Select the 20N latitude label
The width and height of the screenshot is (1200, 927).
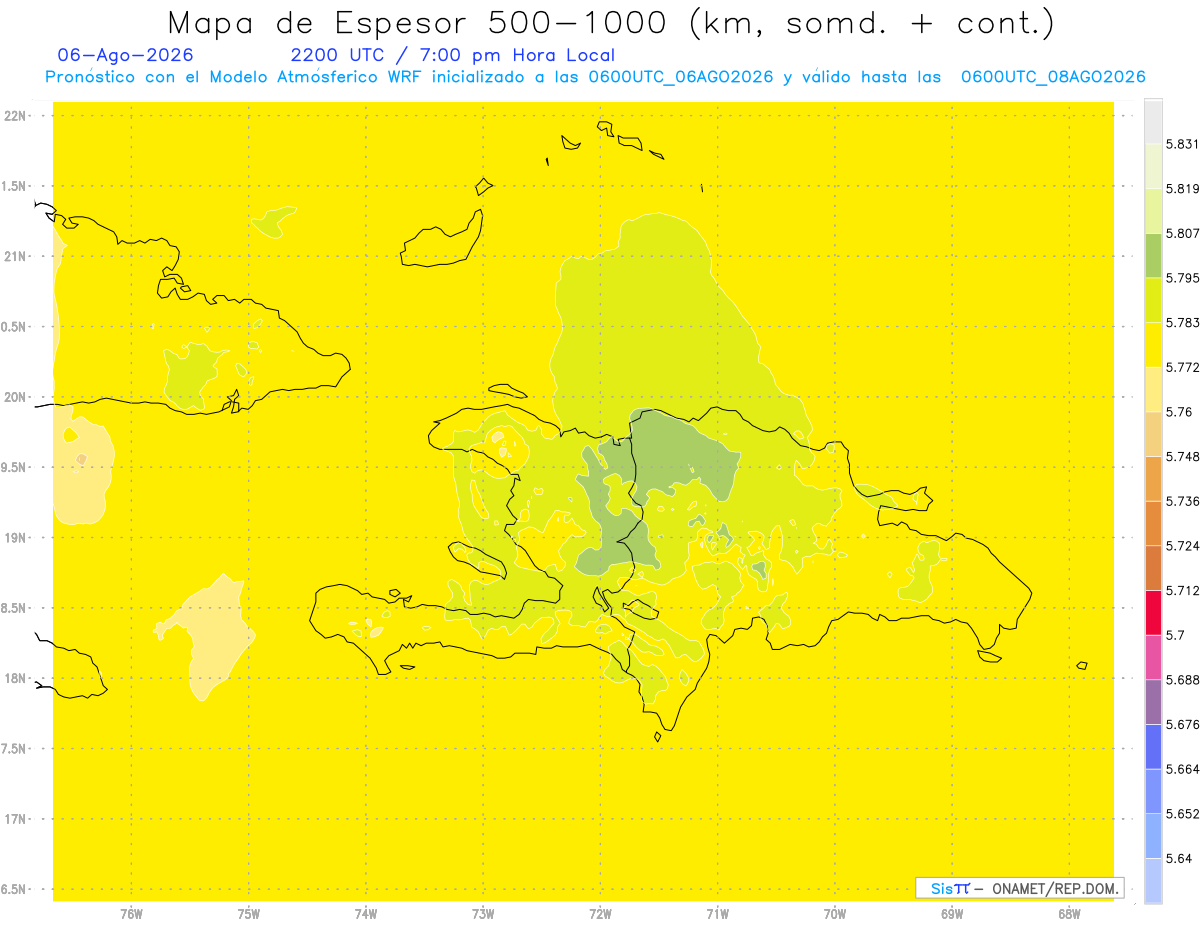pos(15,397)
